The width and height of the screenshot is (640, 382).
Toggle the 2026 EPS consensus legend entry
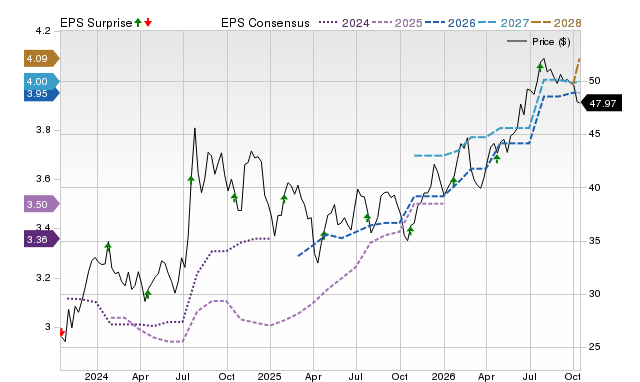[x=450, y=23]
